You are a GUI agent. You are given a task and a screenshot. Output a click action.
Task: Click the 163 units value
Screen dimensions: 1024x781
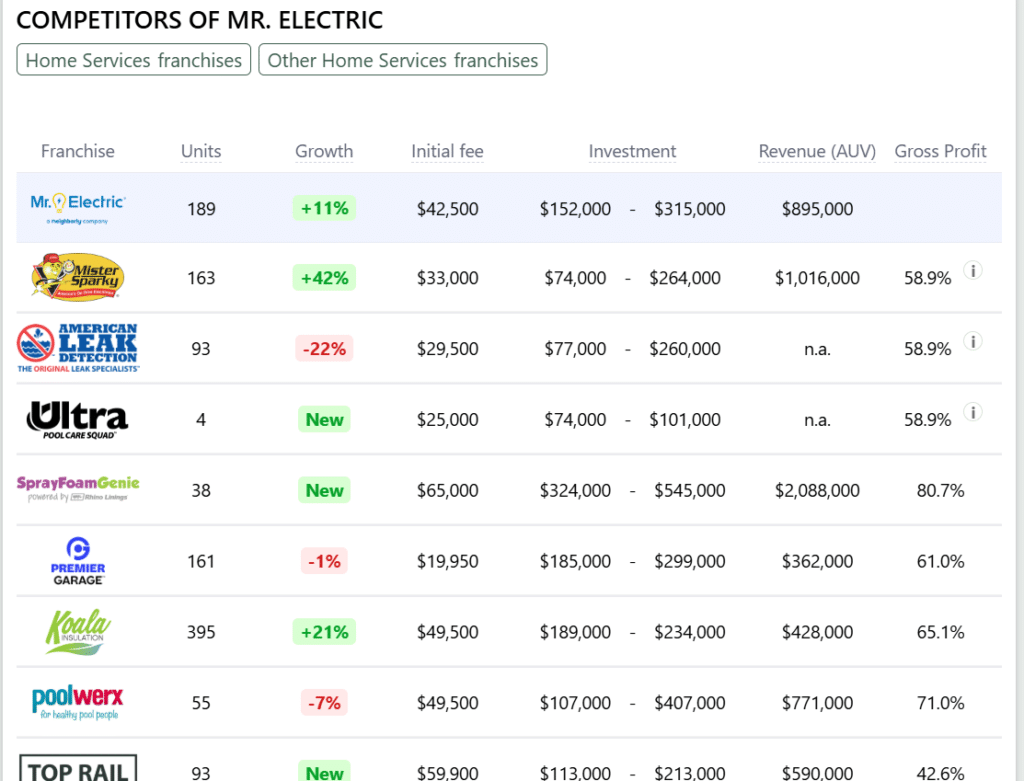coord(201,278)
